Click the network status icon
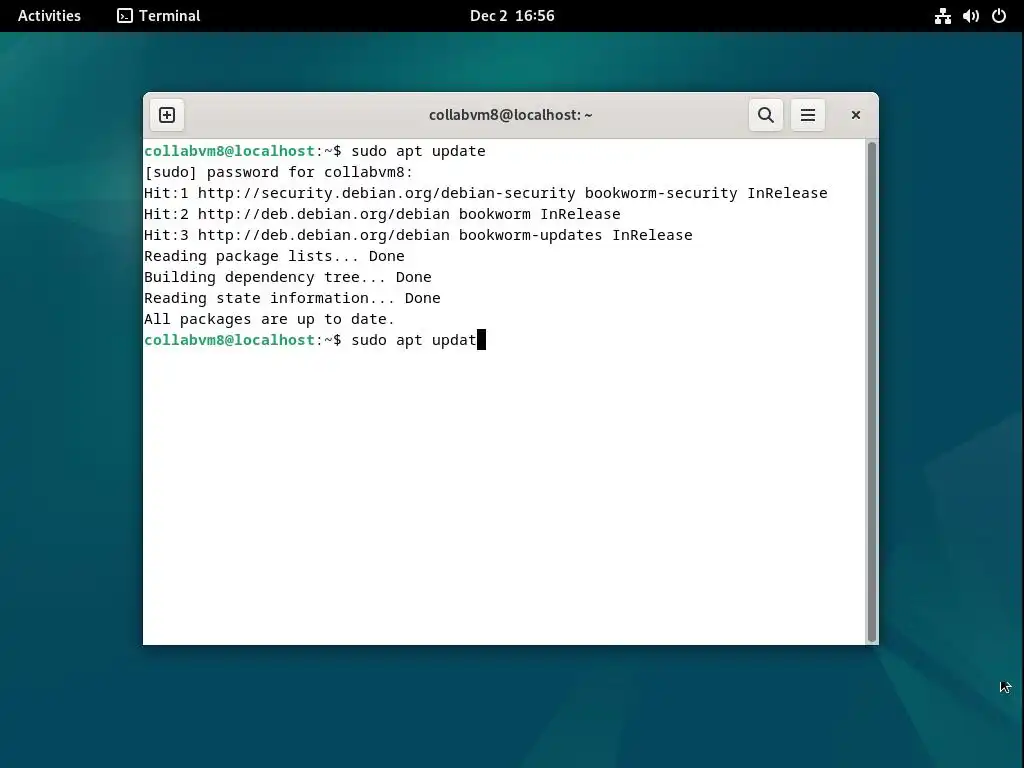Viewport: 1024px width, 768px height. (x=942, y=16)
